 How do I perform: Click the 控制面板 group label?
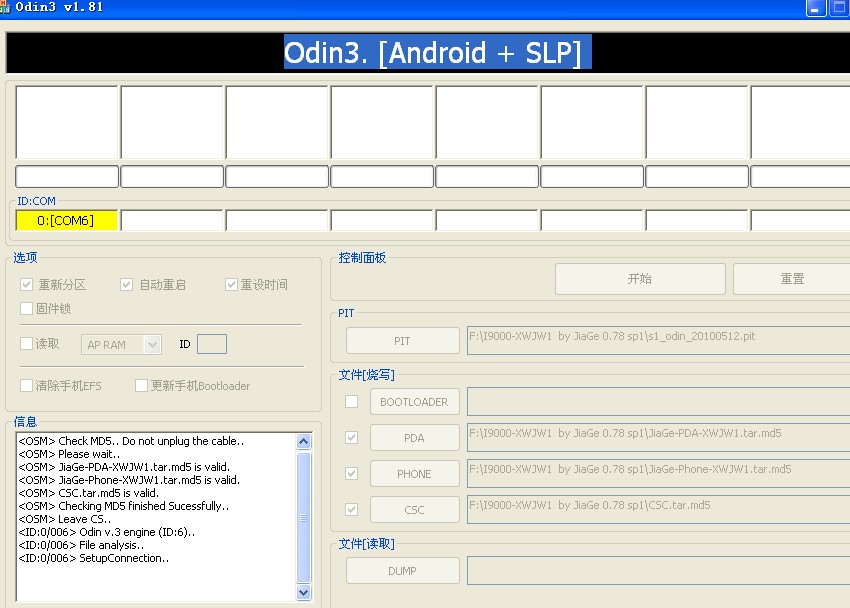[362, 258]
